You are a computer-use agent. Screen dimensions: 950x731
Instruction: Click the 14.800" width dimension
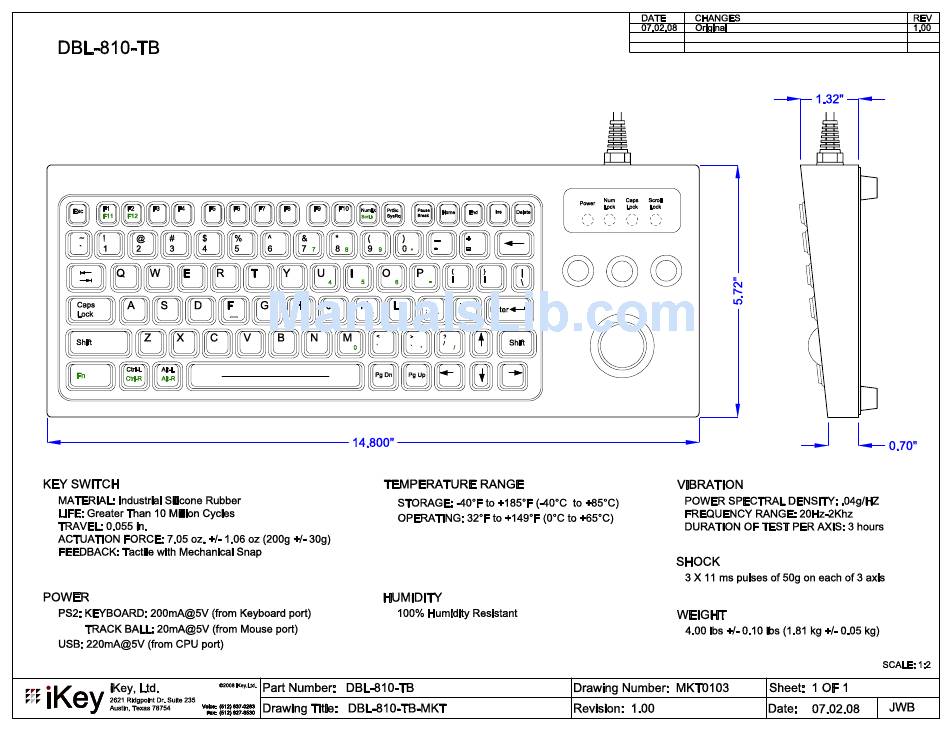point(373,443)
